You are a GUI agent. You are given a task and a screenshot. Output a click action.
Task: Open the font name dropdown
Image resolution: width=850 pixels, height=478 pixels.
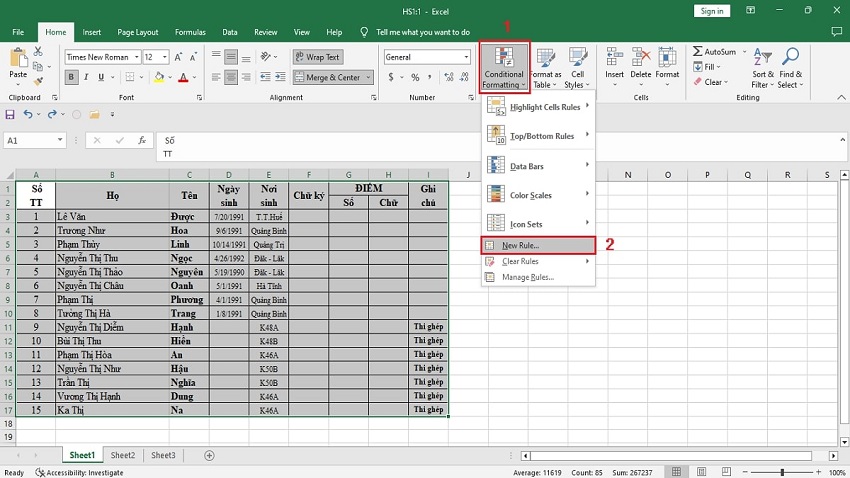click(135, 57)
